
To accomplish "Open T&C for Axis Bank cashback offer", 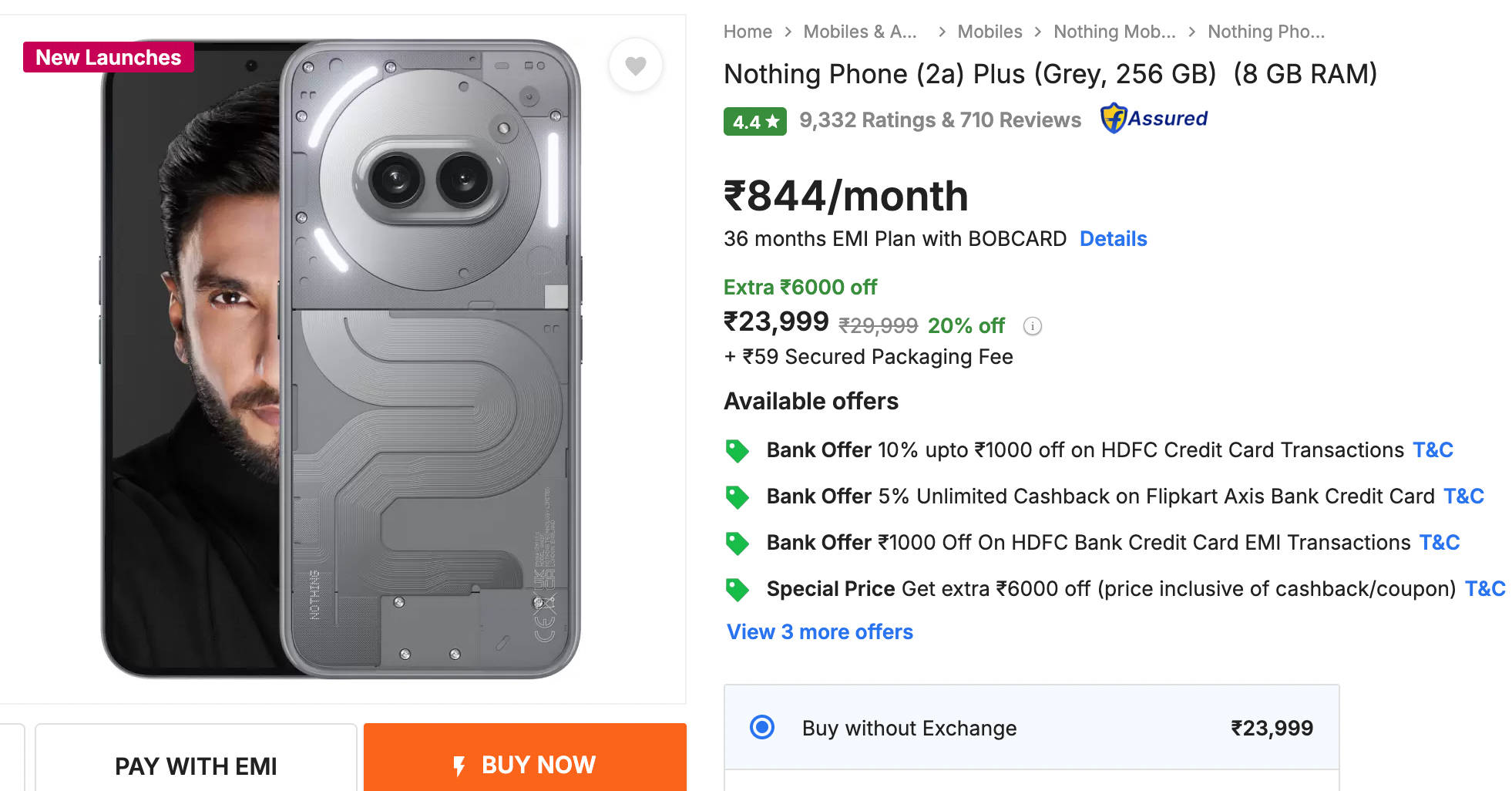I will click(x=1463, y=496).
